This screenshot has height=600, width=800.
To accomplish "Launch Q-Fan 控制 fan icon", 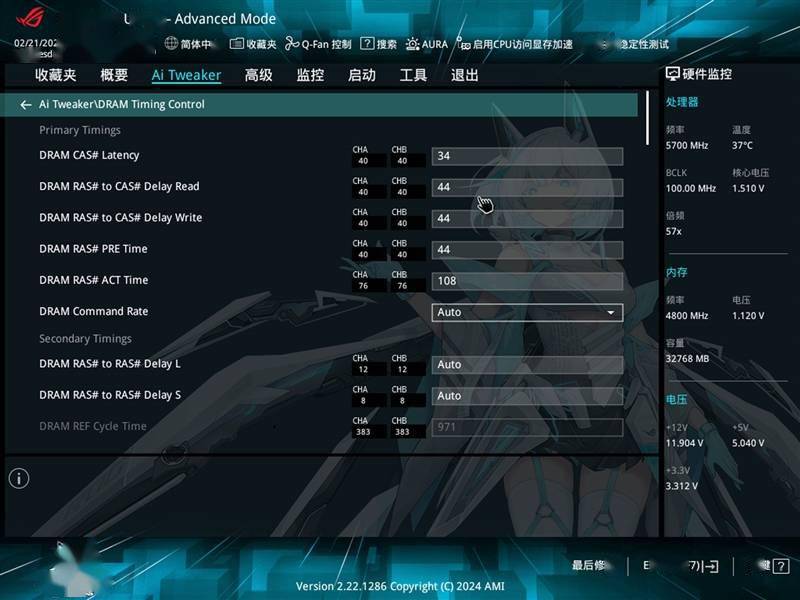I will [x=292, y=44].
